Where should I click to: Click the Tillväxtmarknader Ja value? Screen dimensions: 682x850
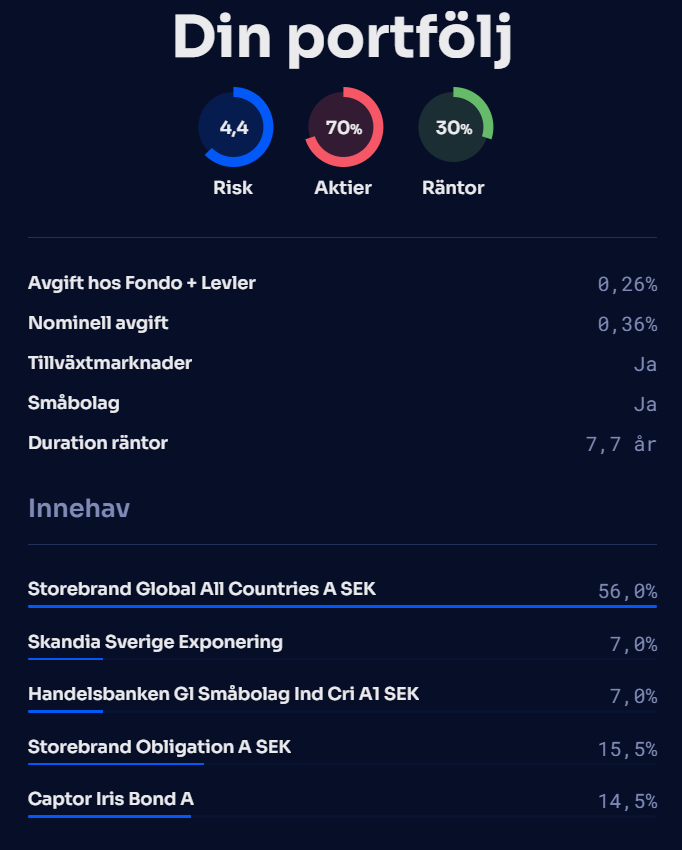[x=644, y=364]
